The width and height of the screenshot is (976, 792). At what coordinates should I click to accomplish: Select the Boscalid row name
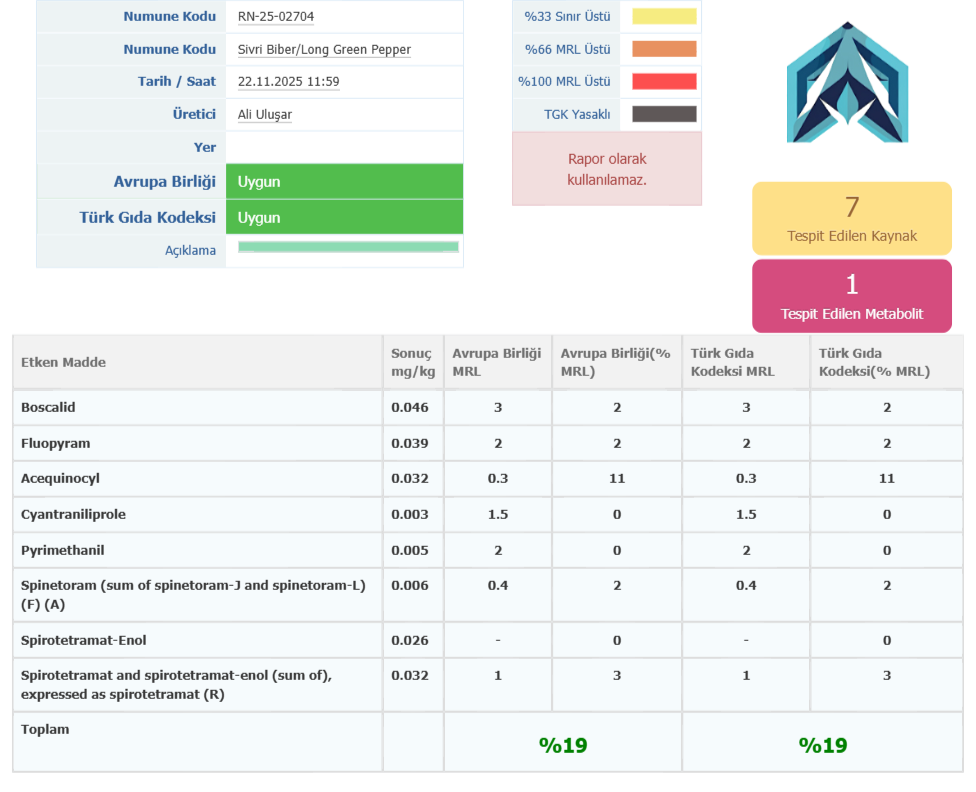pyautogui.click(x=48, y=408)
